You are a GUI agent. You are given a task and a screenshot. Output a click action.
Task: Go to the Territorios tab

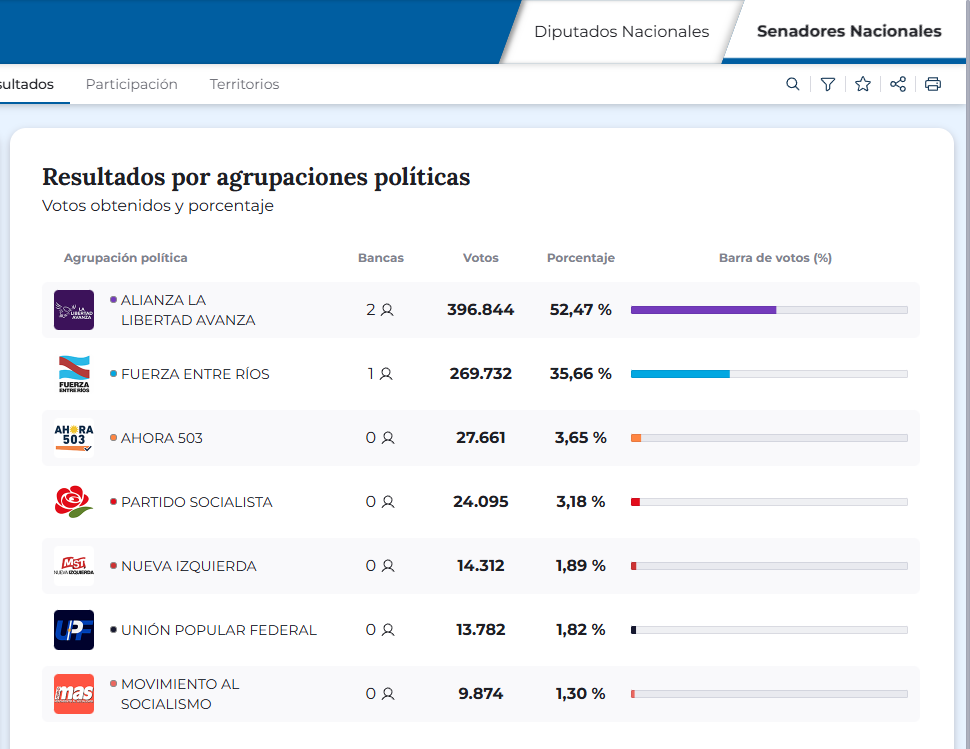point(244,84)
